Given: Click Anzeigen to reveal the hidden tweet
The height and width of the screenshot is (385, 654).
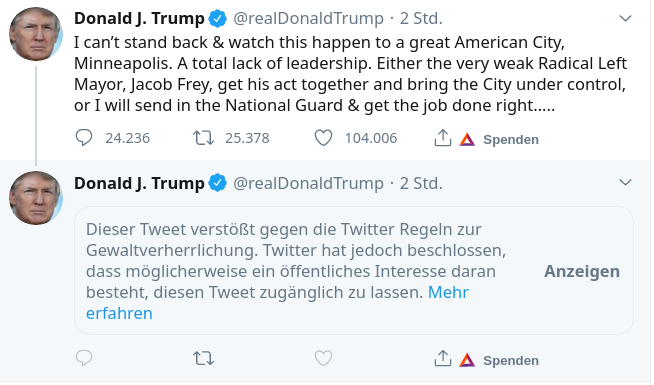Looking at the screenshot, I should click(x=582, y=272).
